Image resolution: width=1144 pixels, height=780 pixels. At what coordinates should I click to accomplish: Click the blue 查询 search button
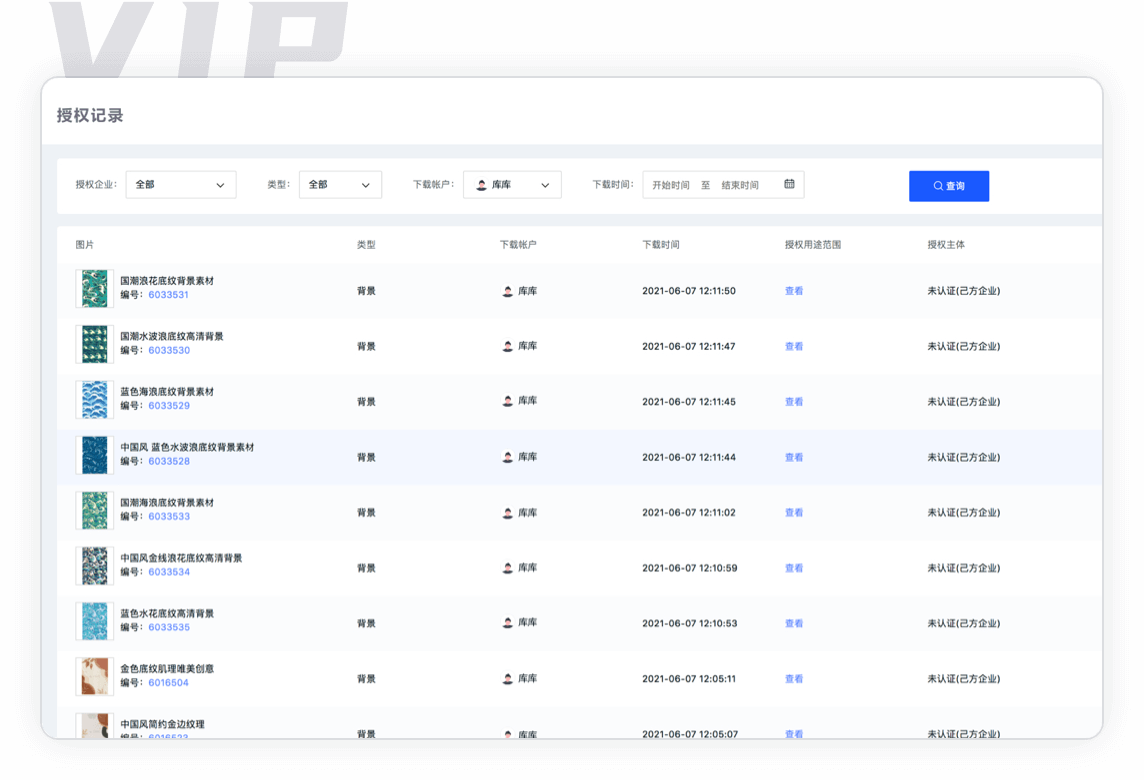(x=949, y=186)
